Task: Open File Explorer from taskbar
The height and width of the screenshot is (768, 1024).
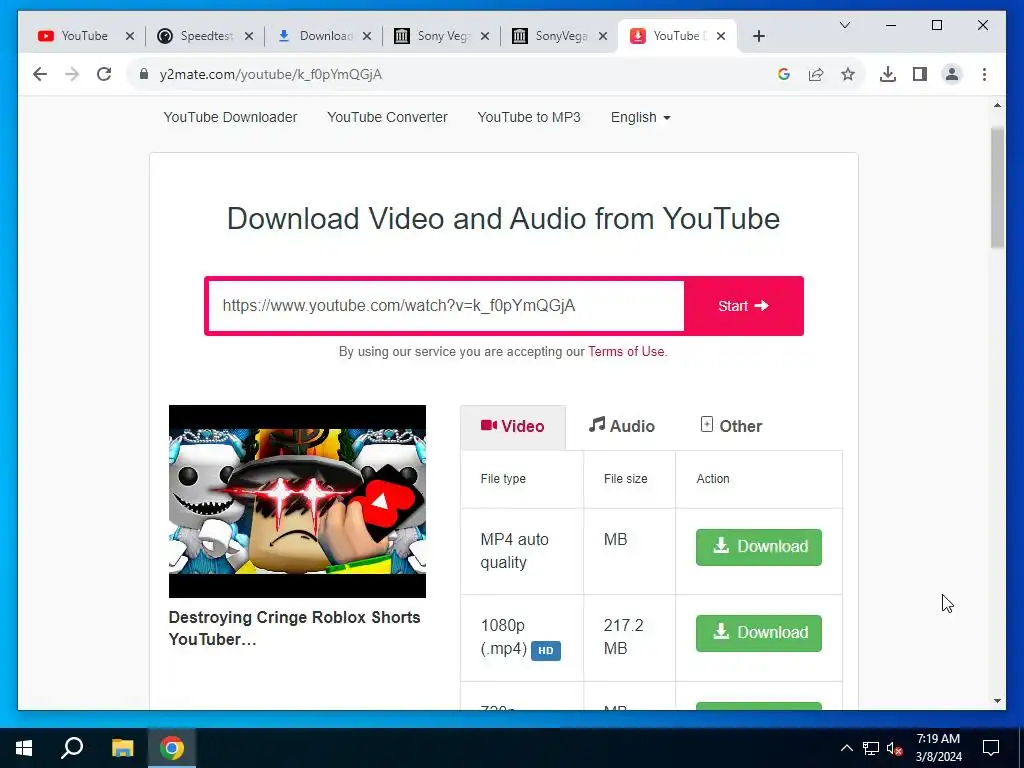Action: point(122,748)
